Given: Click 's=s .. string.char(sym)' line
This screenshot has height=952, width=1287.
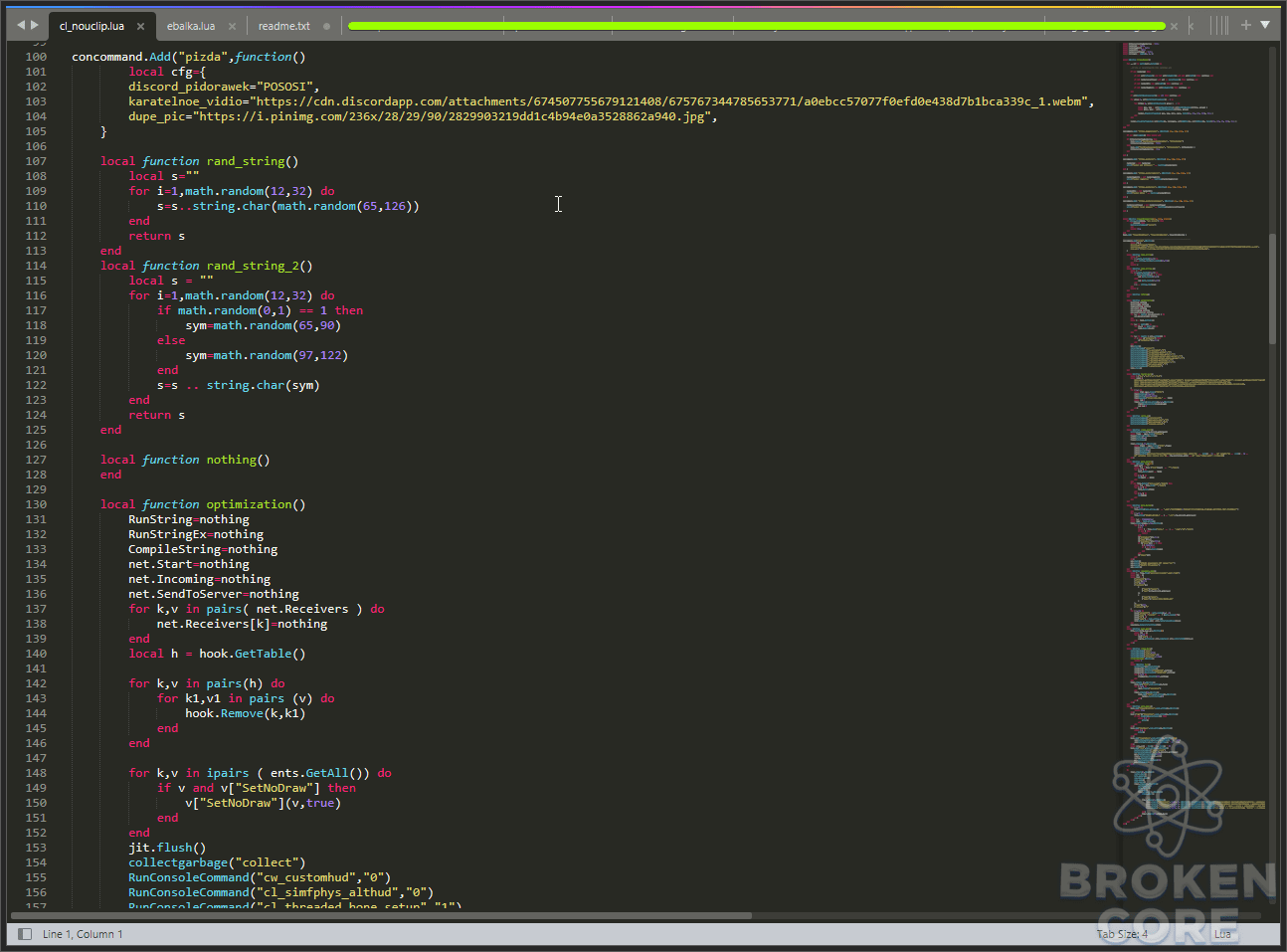Looking at the screenshot, I should click(238, 385).
